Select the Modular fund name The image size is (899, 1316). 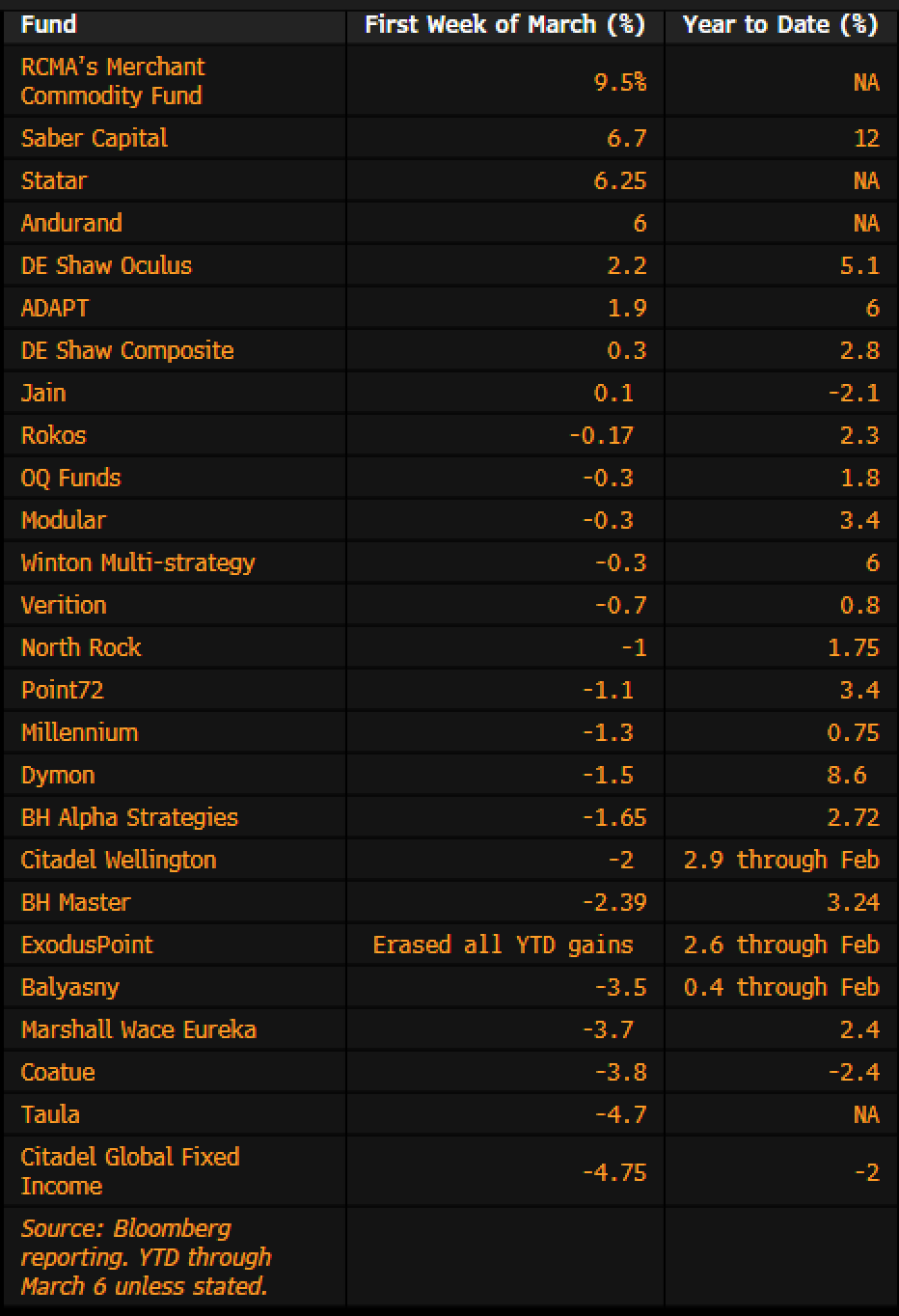click(64, 520)
